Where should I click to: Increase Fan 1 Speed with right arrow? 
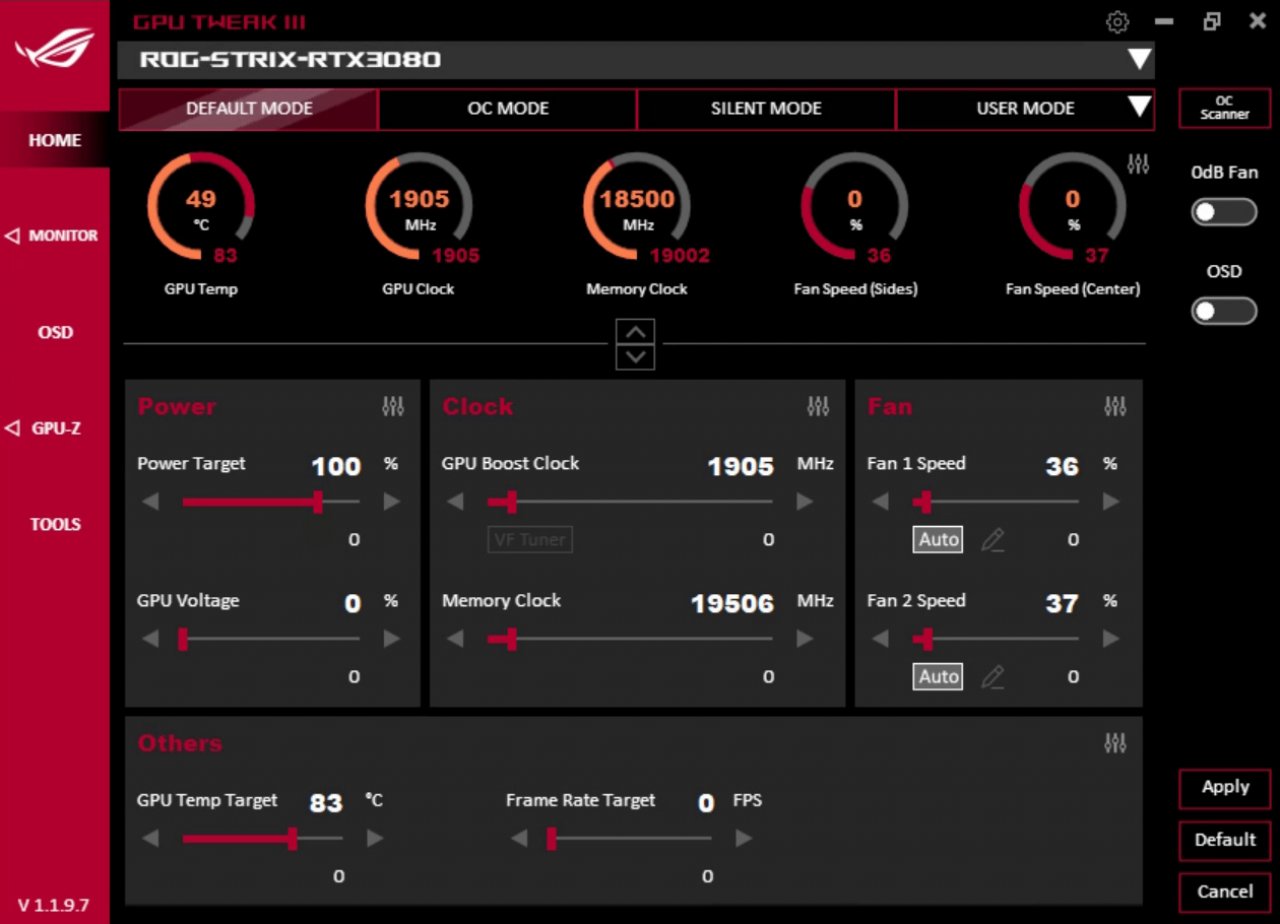(1111, 502)
